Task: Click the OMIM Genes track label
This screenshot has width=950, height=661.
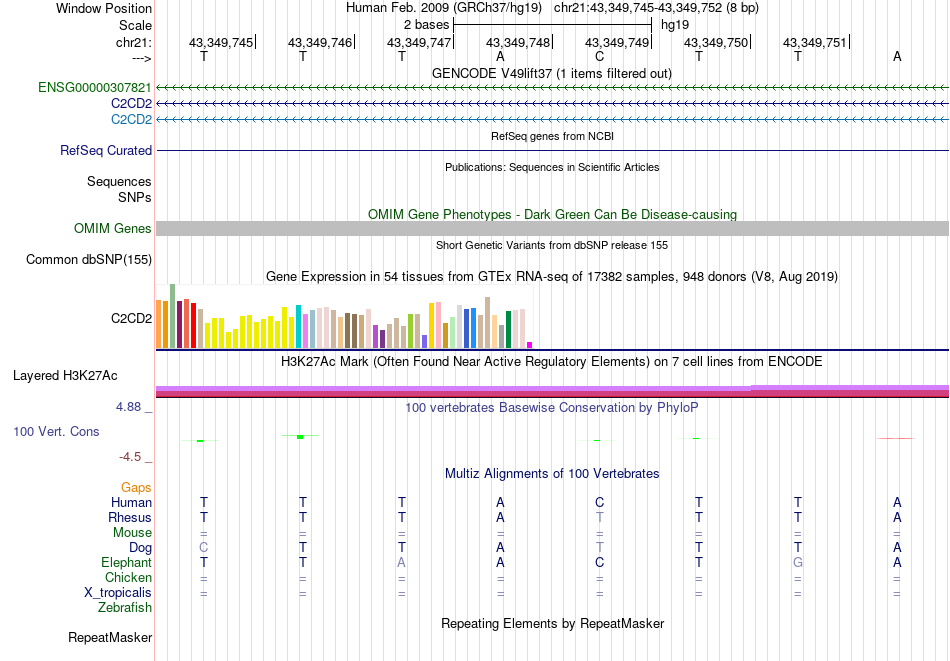Action: [113, 228]
